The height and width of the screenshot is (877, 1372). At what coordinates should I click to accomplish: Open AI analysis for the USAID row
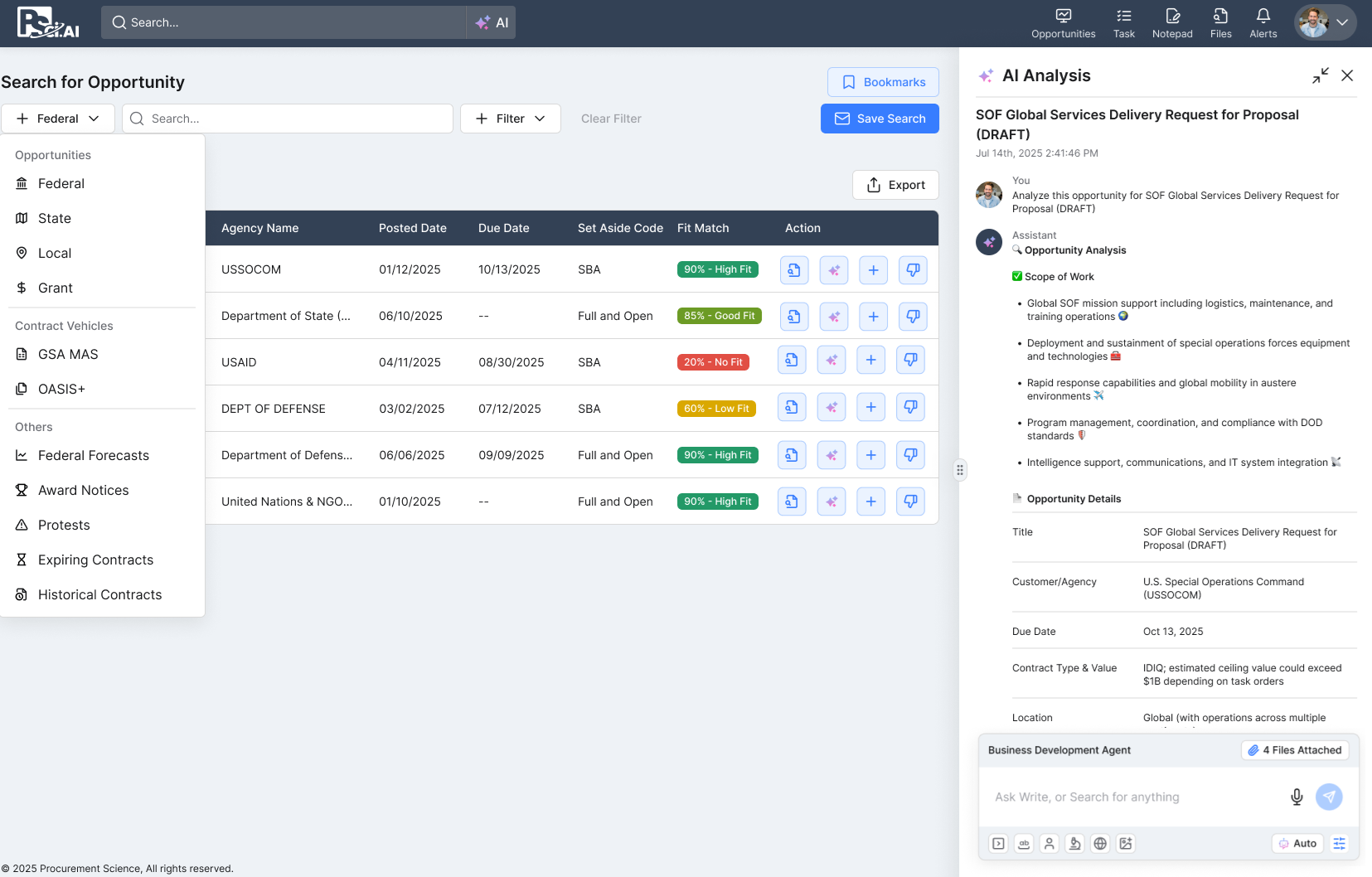[x=831, y=360]
